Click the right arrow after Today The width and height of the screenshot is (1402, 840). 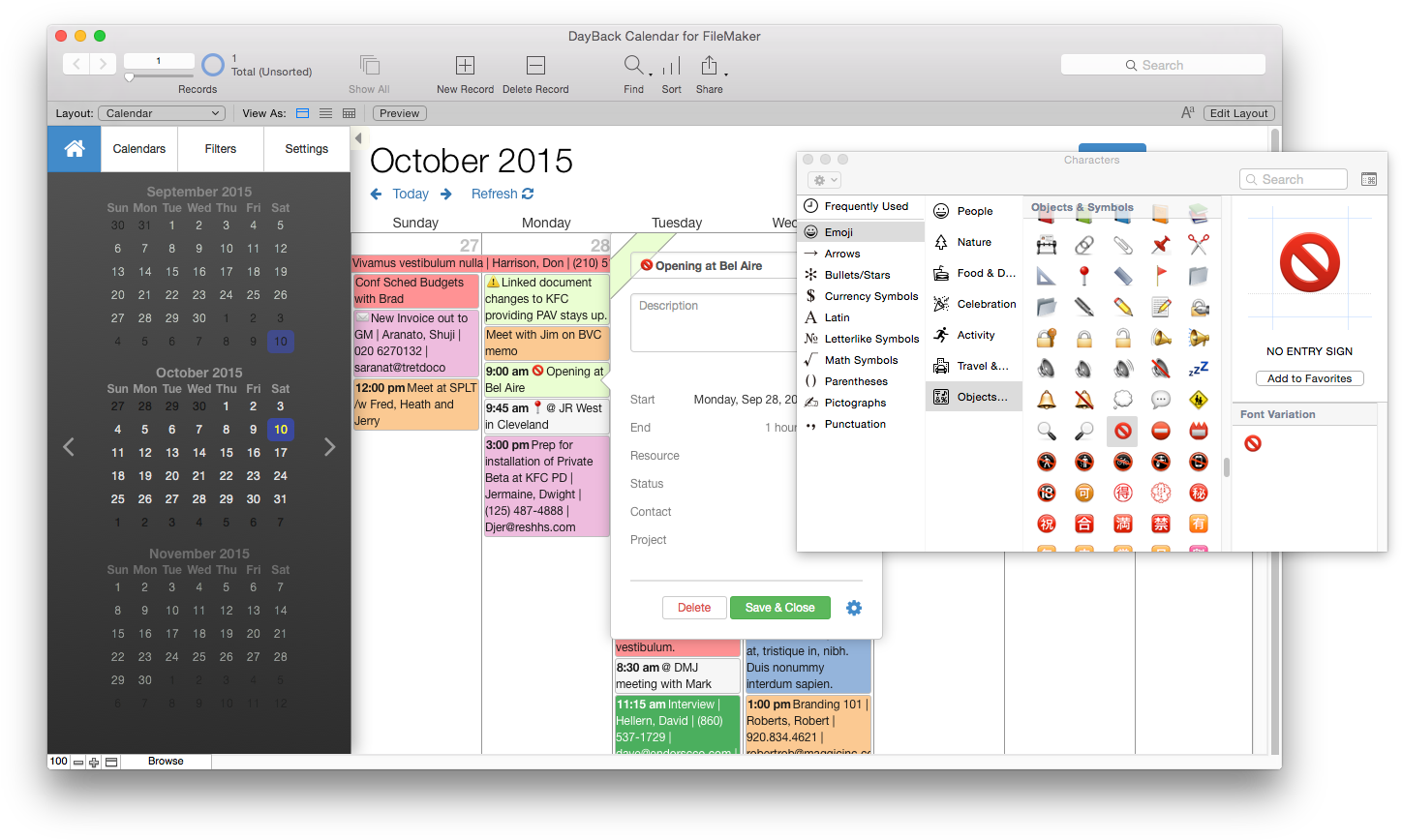pyautogui.click(x=446, y=195)
